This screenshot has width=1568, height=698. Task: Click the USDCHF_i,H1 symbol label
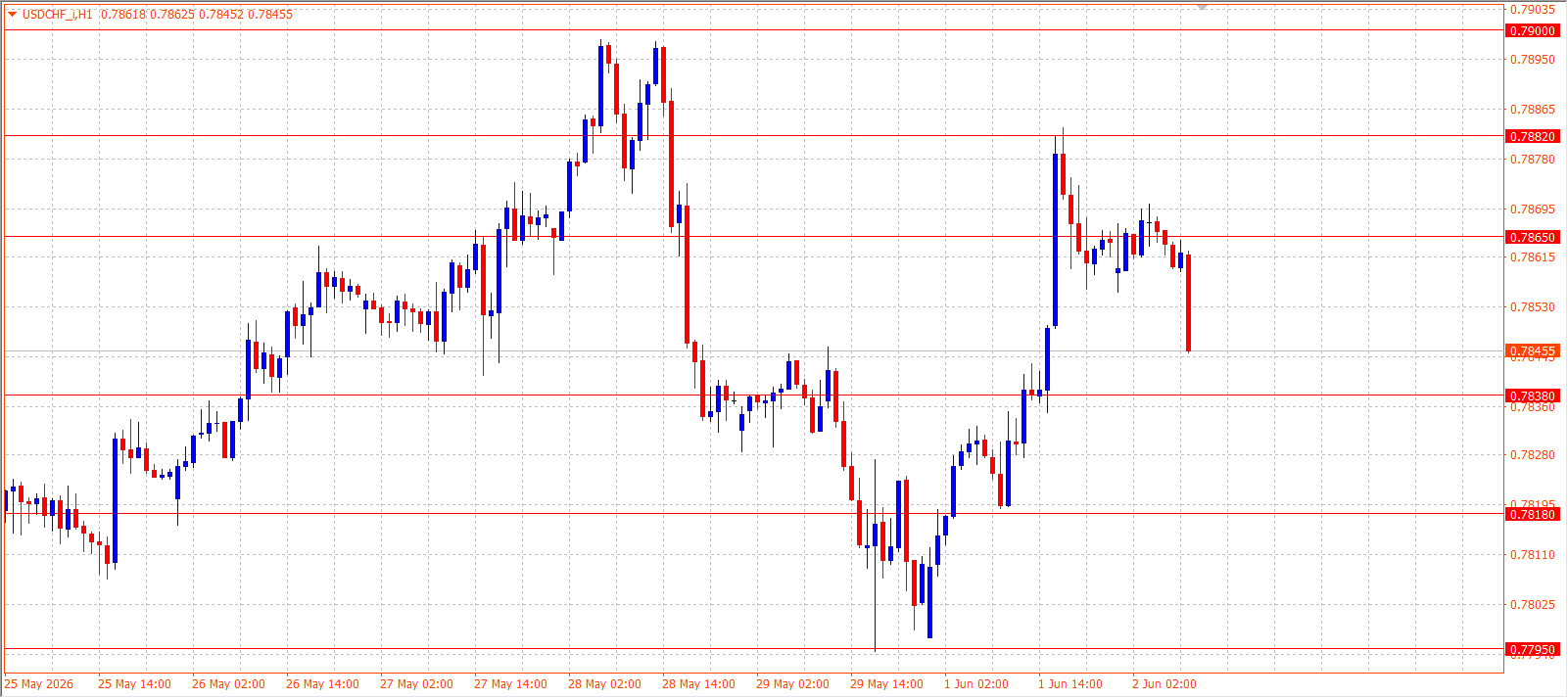(x=58, y=14)
